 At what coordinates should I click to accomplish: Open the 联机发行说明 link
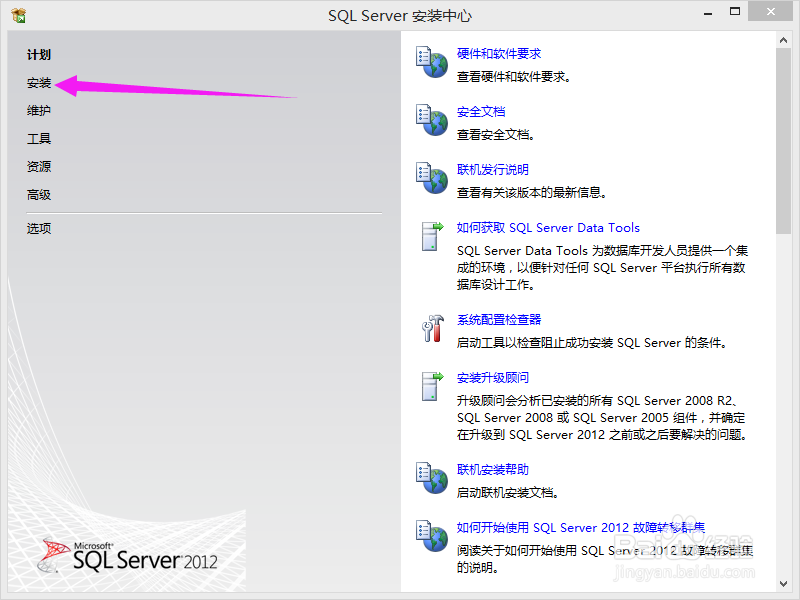click(x=492, y=169)
